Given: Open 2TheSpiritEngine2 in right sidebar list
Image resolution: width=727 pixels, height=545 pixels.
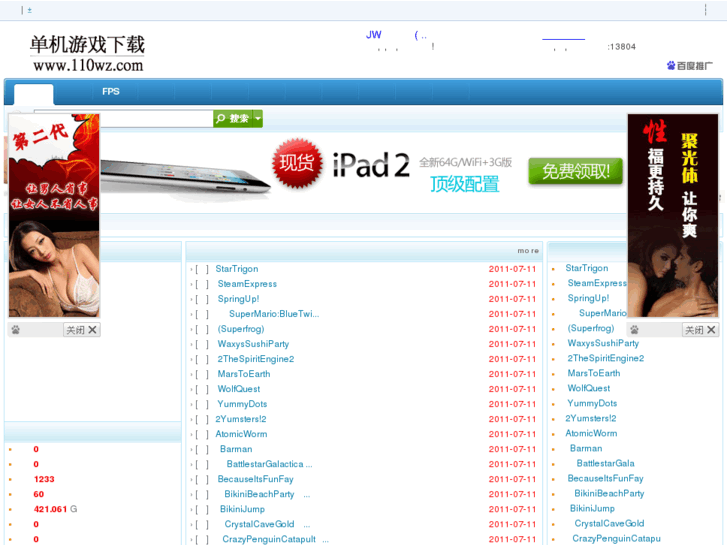Looking at the screenshot, I should tap(606, 358).
